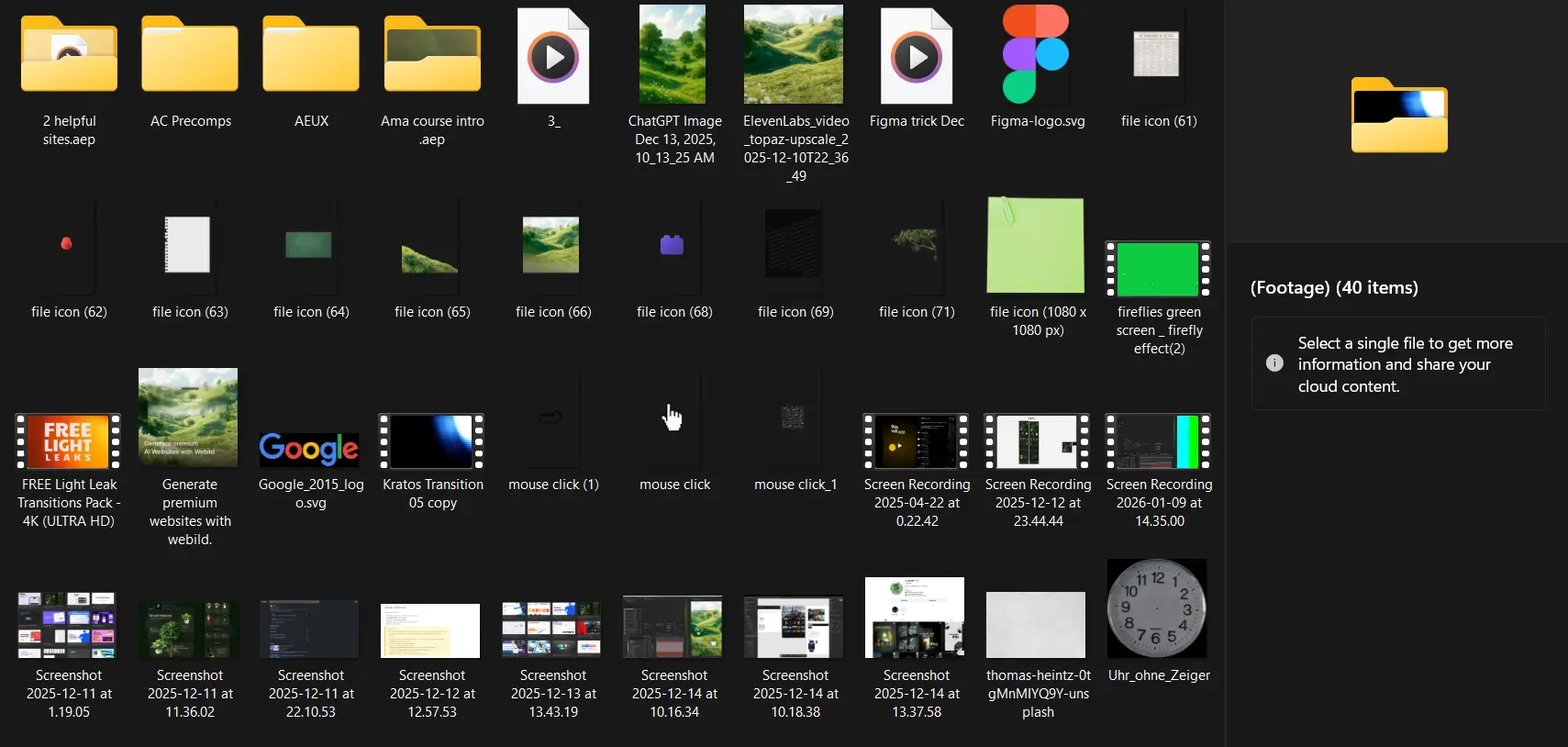Select FREE Light Leak Transitions Pack video
1568x747 pixels.
click(x=68, y=441)
